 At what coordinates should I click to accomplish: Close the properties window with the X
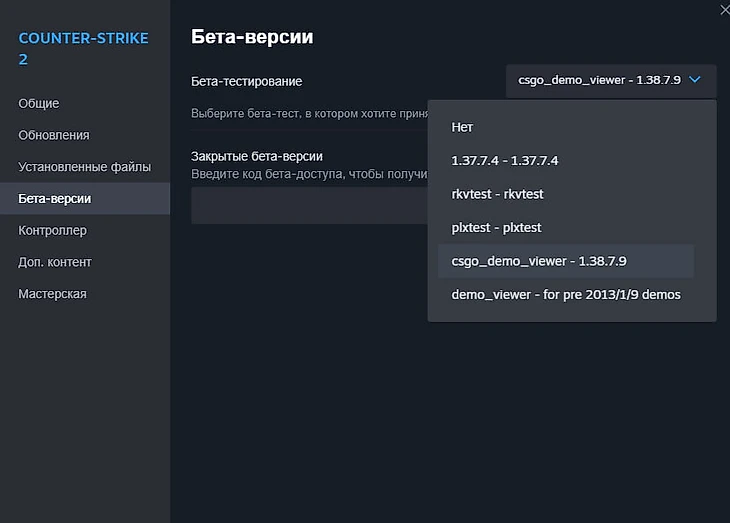(723, 9)
